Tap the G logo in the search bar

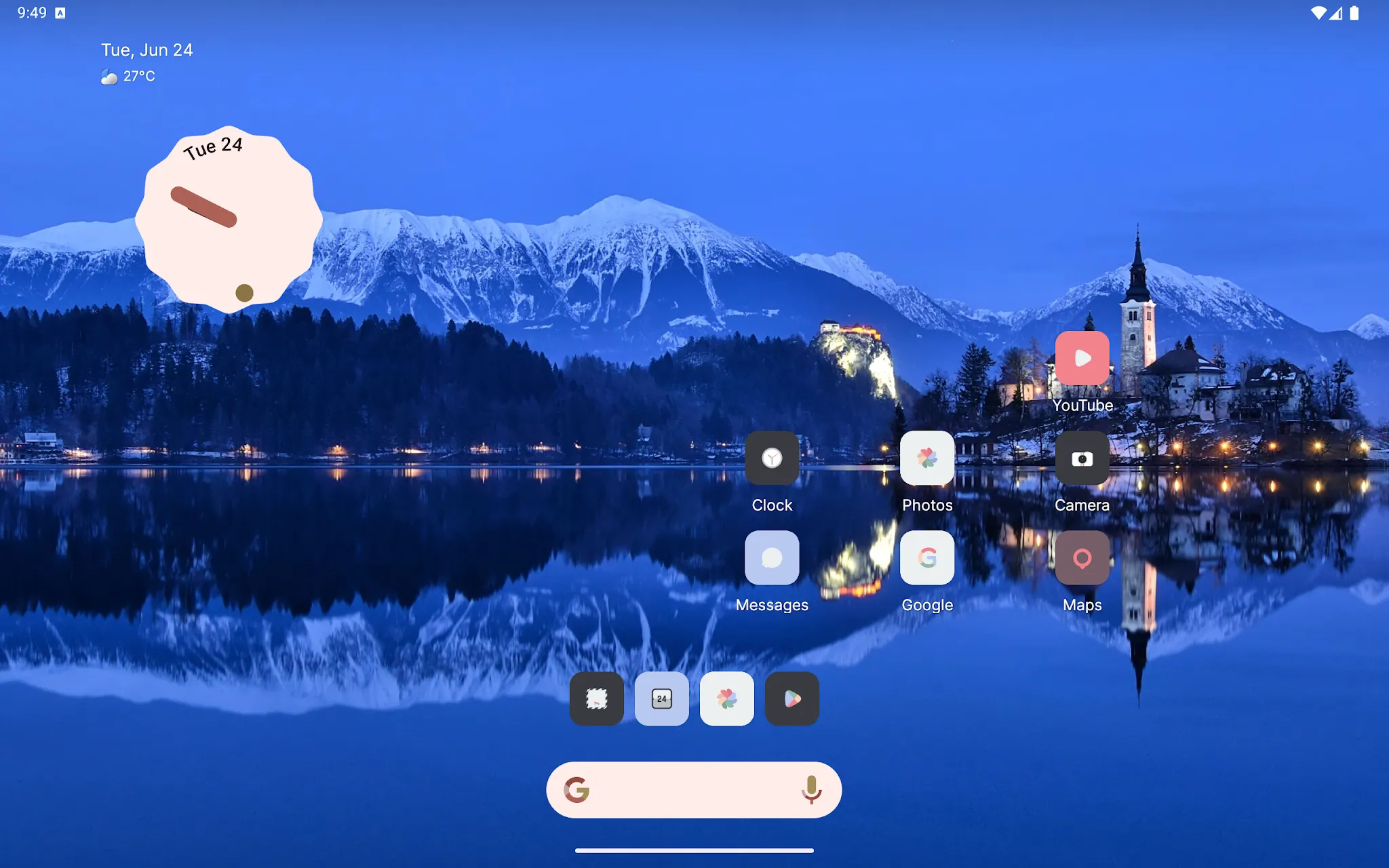[x=578, y=789]
